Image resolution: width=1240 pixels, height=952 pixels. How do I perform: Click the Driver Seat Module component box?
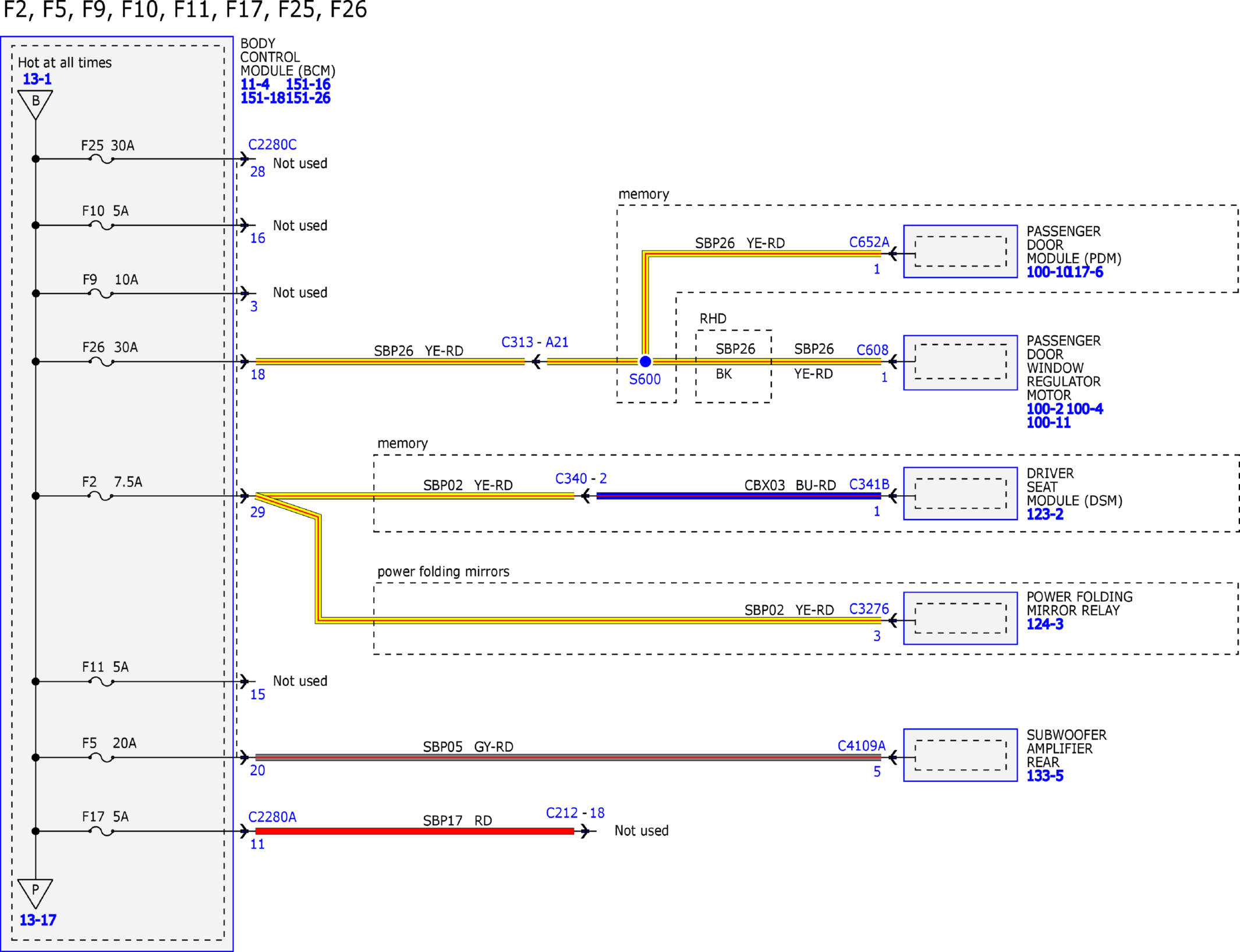pyautogui.click(x=961, y=493)
